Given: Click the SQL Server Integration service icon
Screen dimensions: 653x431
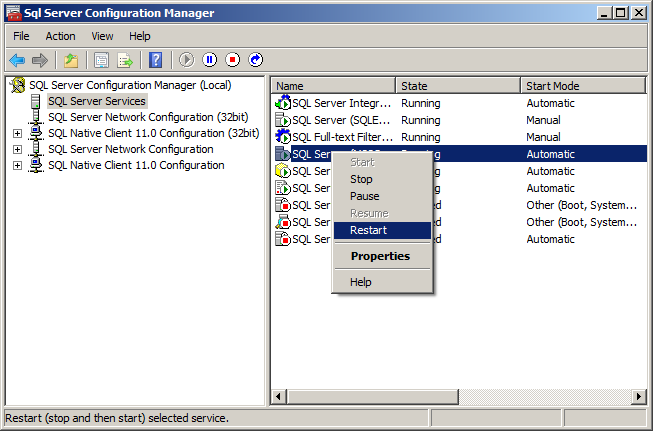Looking at the screenshot, I should click(283, 103).
